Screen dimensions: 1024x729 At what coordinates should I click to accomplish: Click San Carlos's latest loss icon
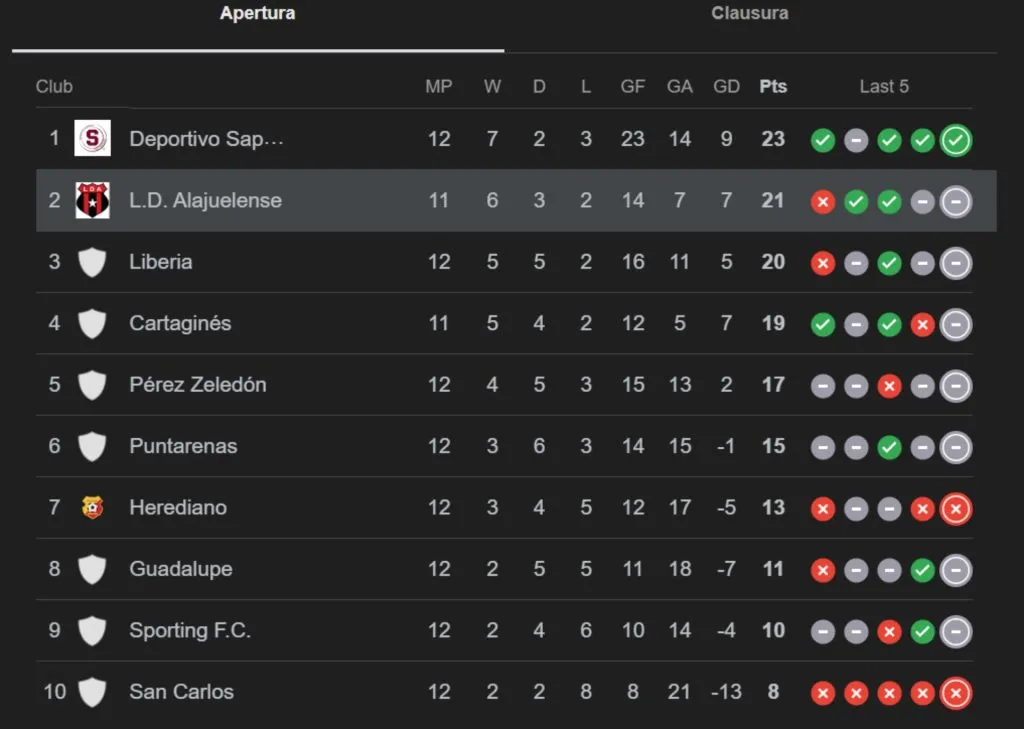click(956, 694)
